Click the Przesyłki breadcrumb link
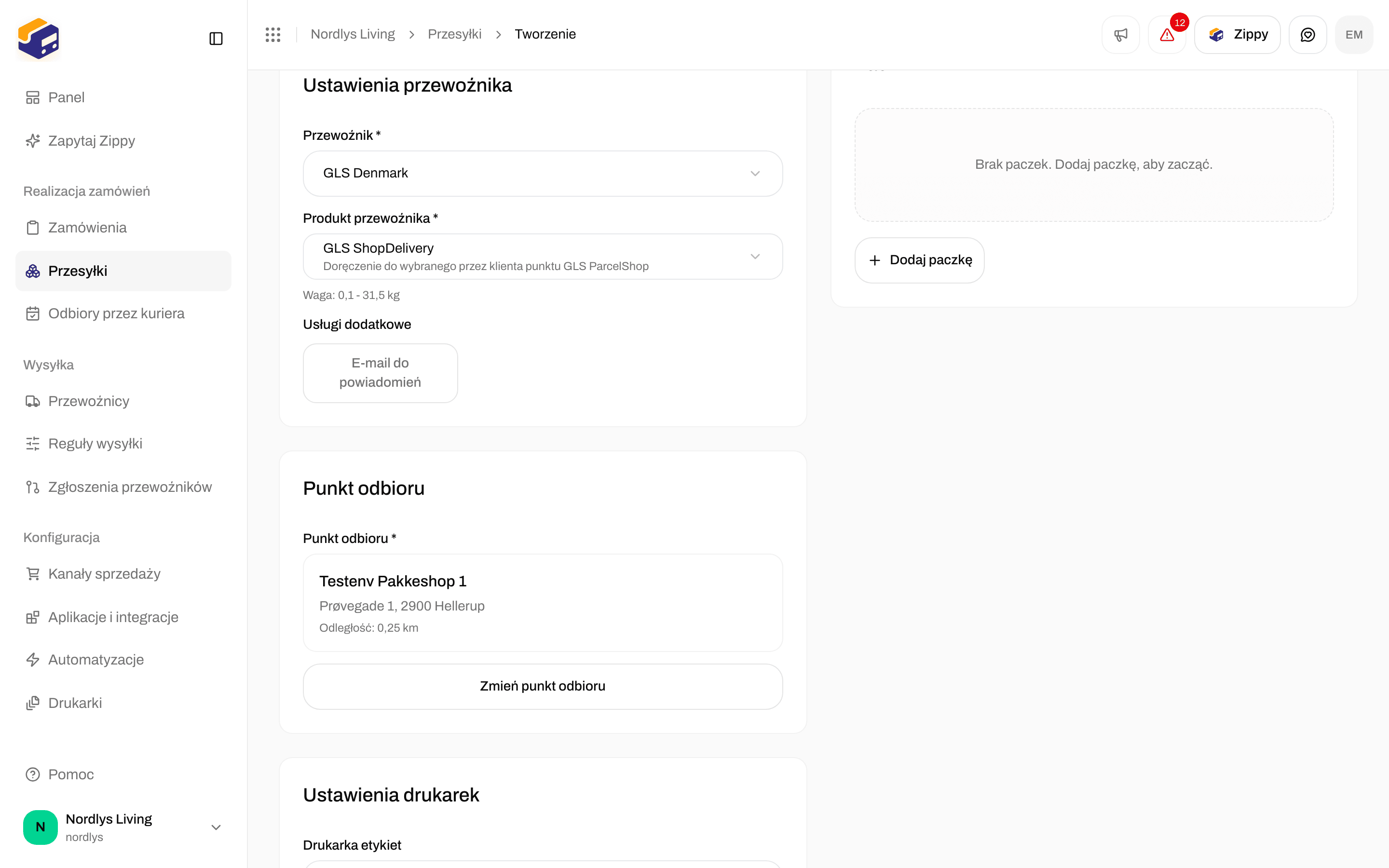 click(x=455, y=34)
